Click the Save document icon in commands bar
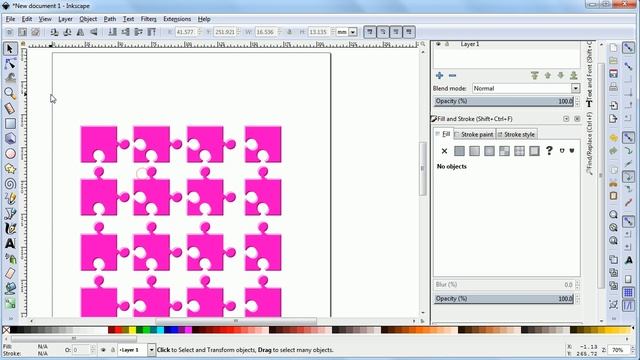This screenshot has width=640, height=360. coord(613,74)
